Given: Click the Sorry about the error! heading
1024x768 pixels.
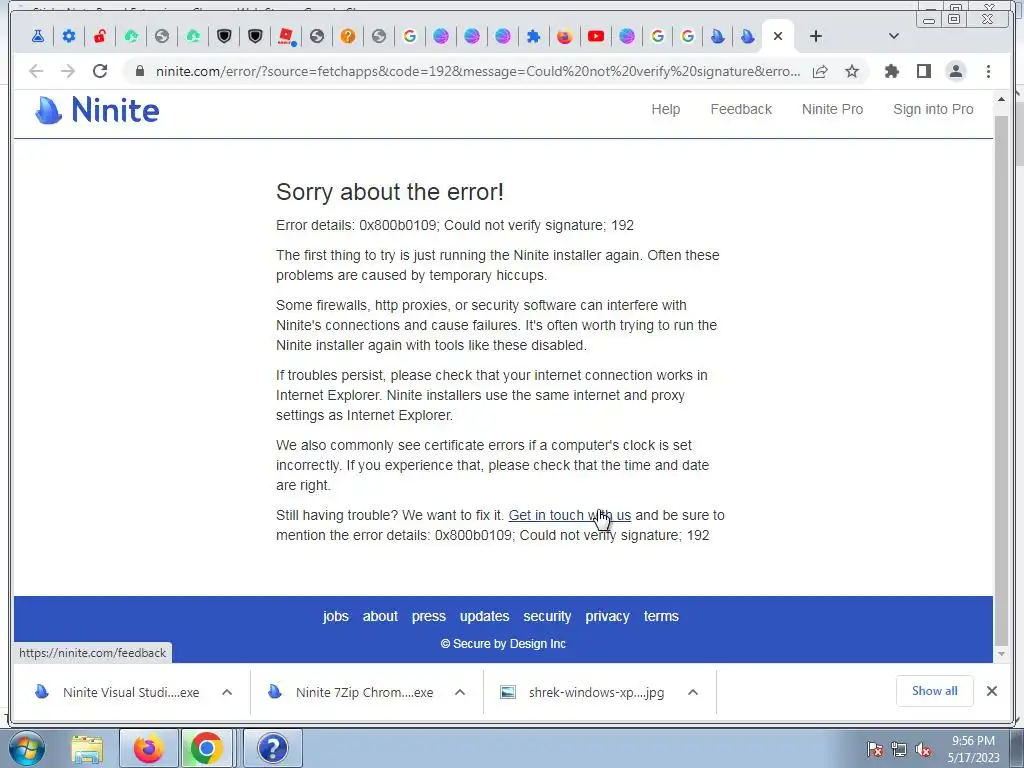Looking at the screenshot, I should 390,192.
